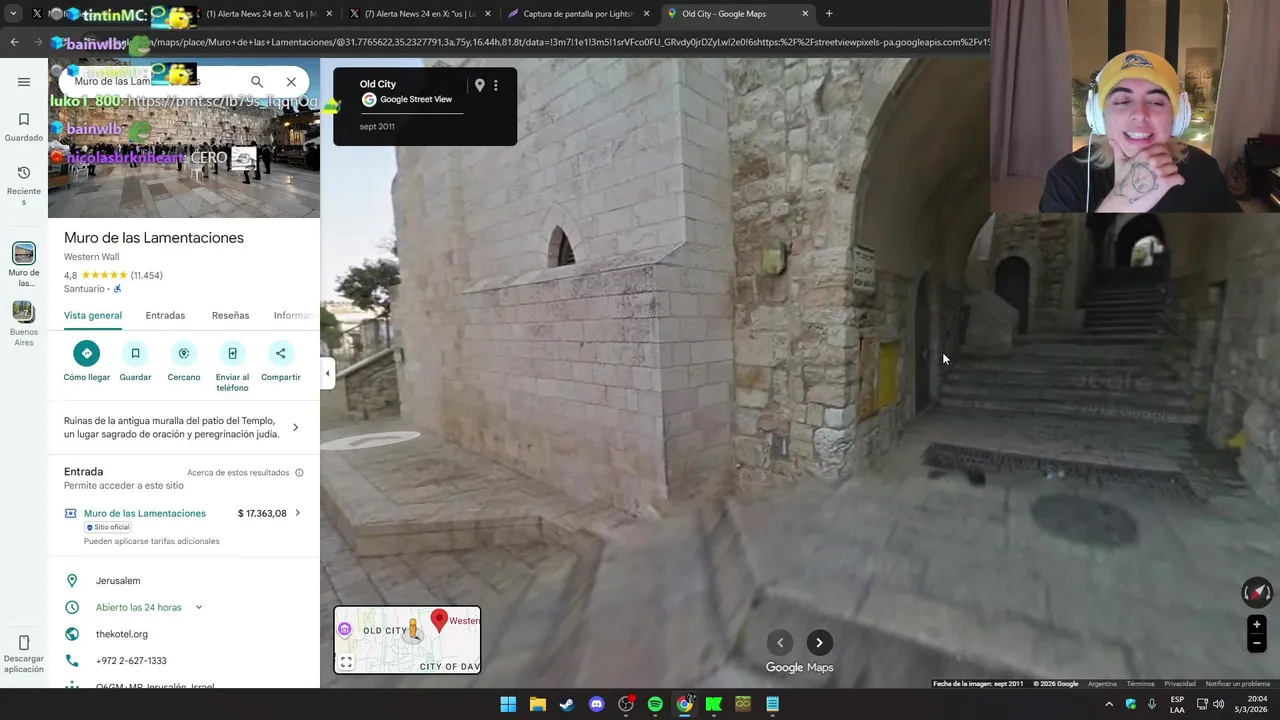The width and height of the screenshot is (1280, 720).
Task: Click the search magnifier icon
Action: [x=257, y=82]
